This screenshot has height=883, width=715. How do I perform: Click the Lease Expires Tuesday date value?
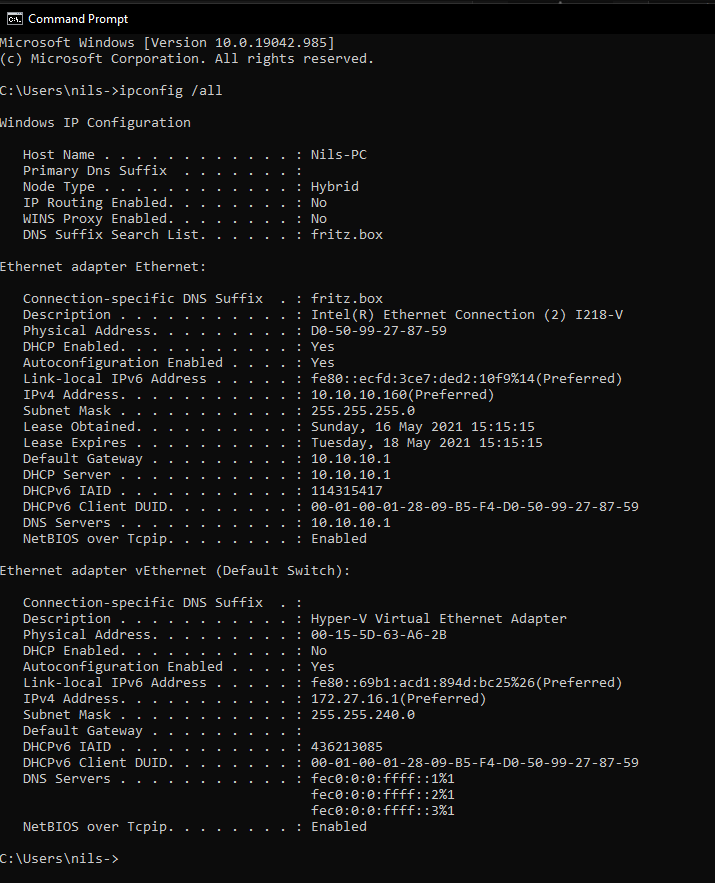426,443
